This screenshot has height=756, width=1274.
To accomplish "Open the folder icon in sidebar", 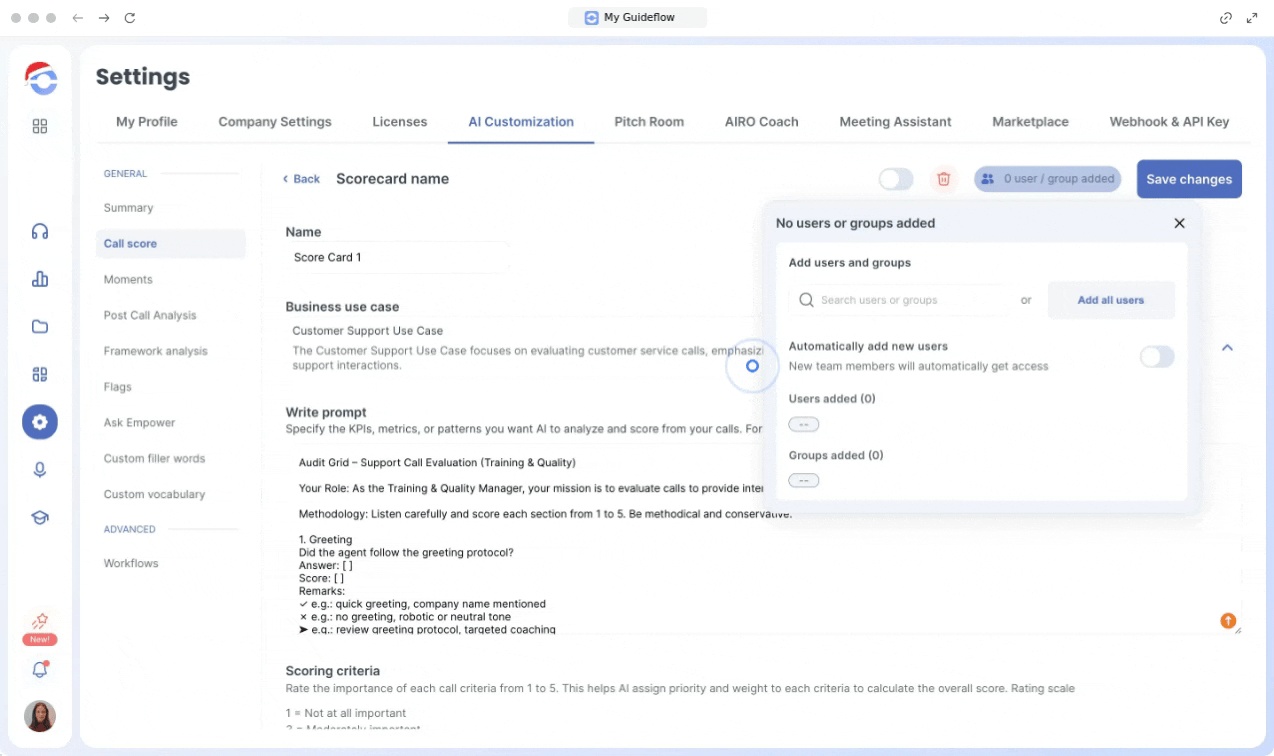I will 40,327.
